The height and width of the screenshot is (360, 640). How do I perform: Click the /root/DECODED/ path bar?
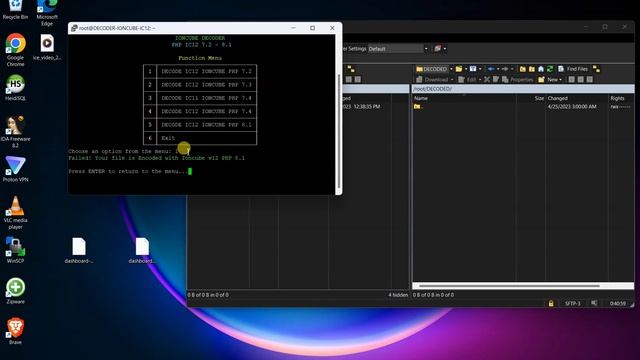[523, 89]
